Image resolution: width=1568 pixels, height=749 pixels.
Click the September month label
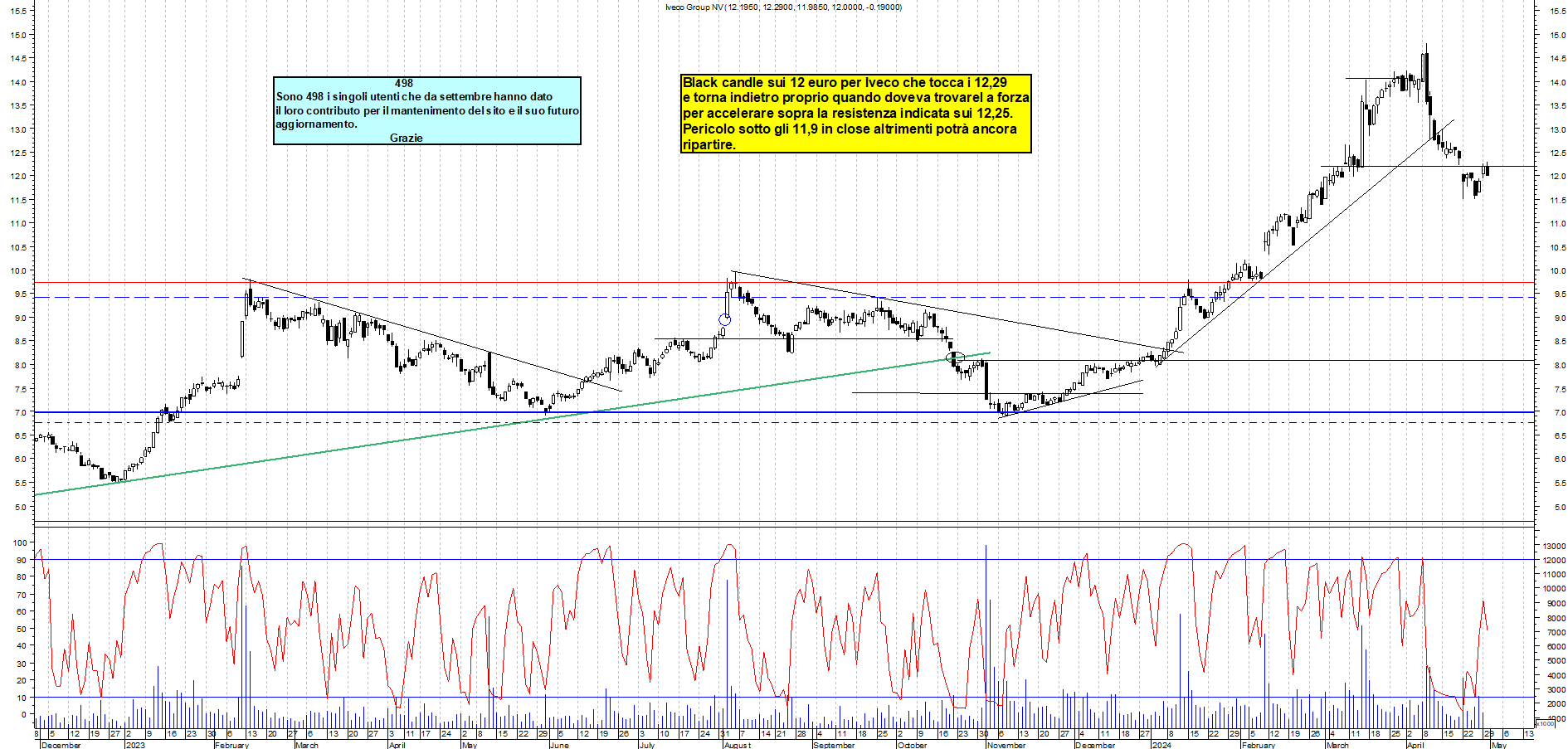(x=834, y=745)
